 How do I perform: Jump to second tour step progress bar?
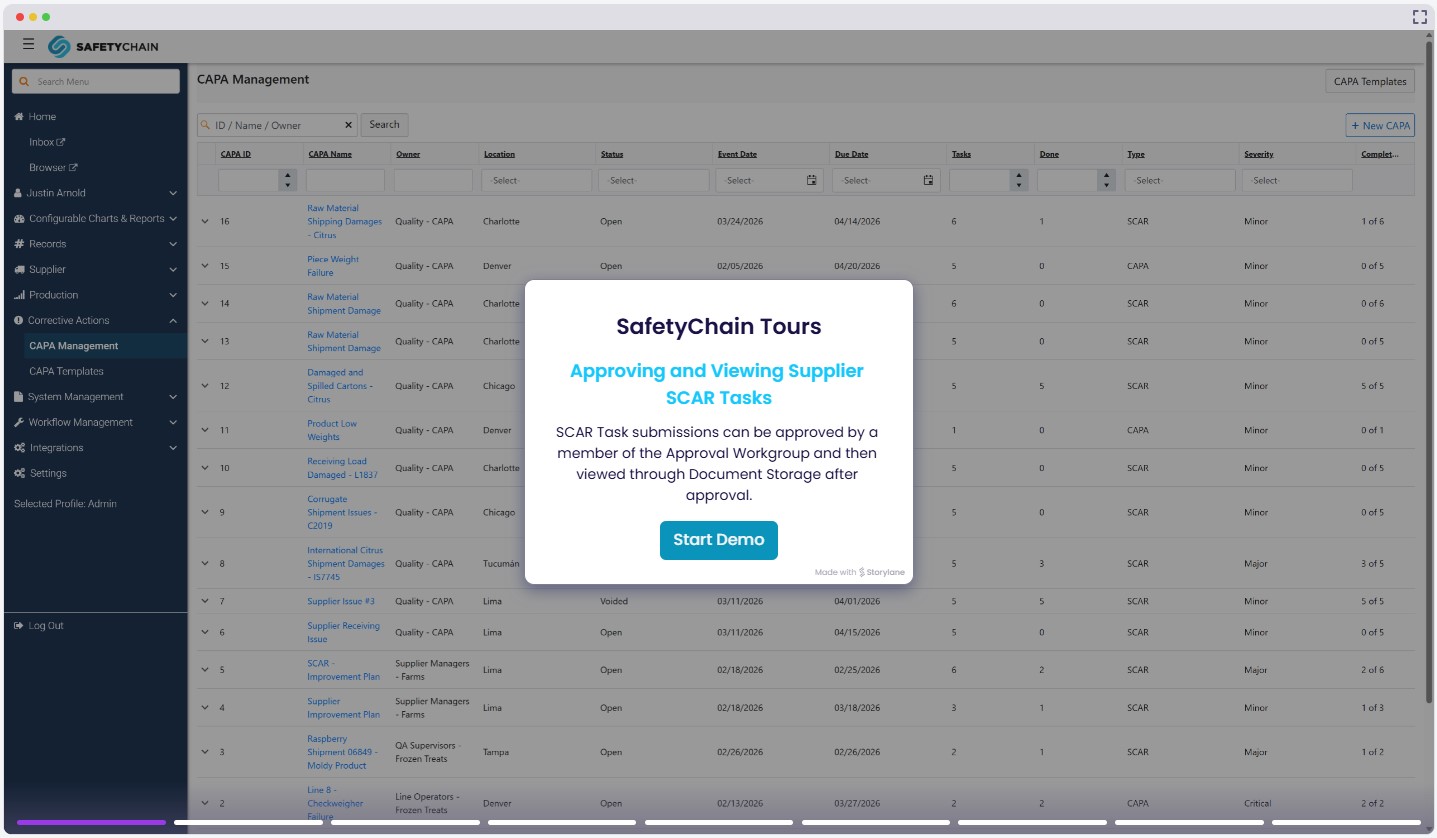point(248,823)
